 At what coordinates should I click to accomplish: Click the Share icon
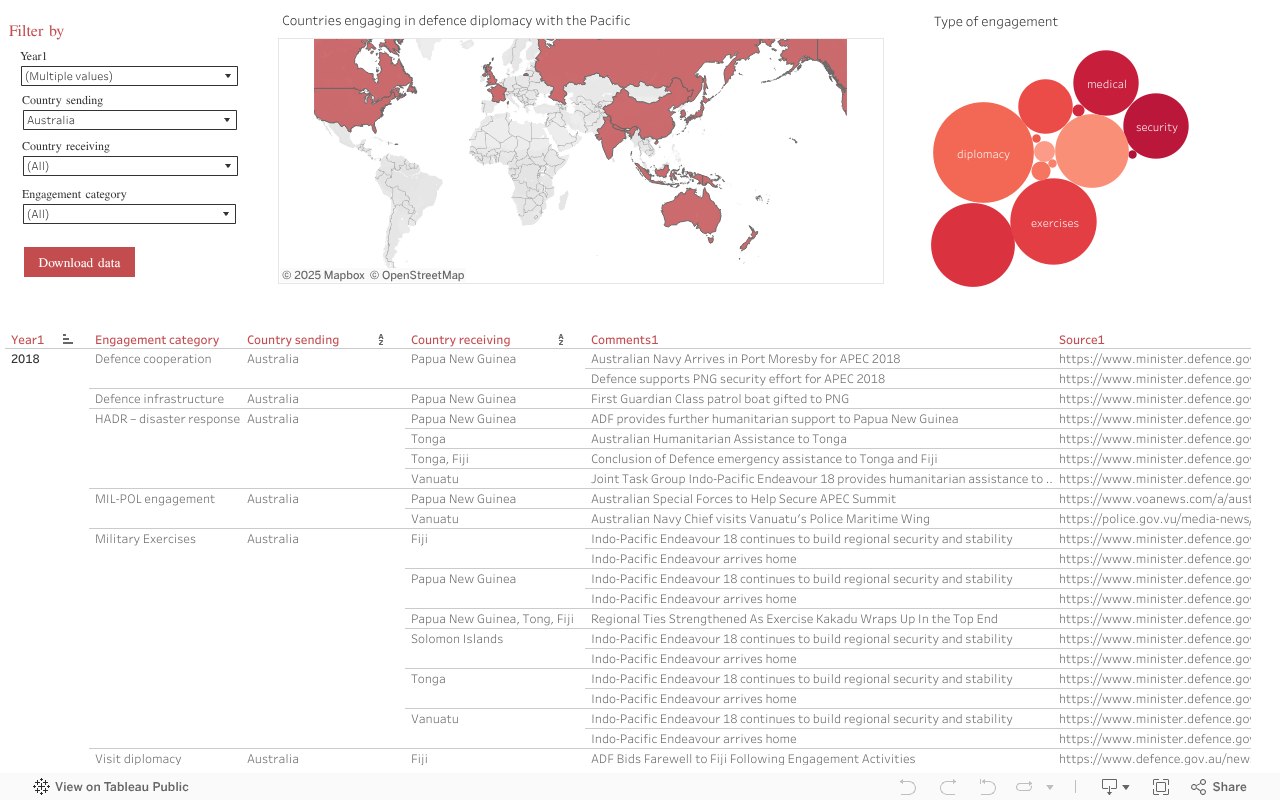pos(1199,787)
